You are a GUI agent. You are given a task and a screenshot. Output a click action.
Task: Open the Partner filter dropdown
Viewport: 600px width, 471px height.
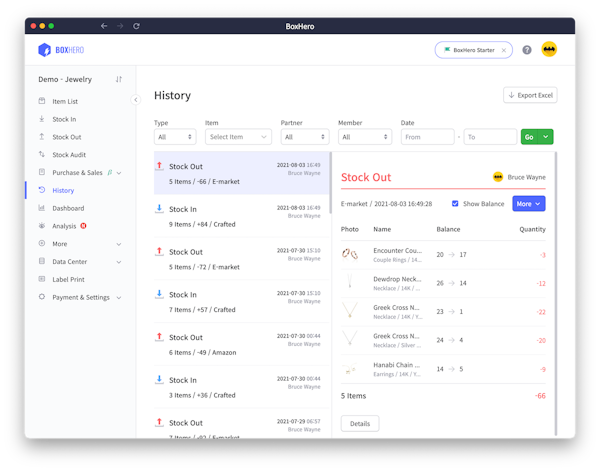pyautogui.click(x=305, y=137)
